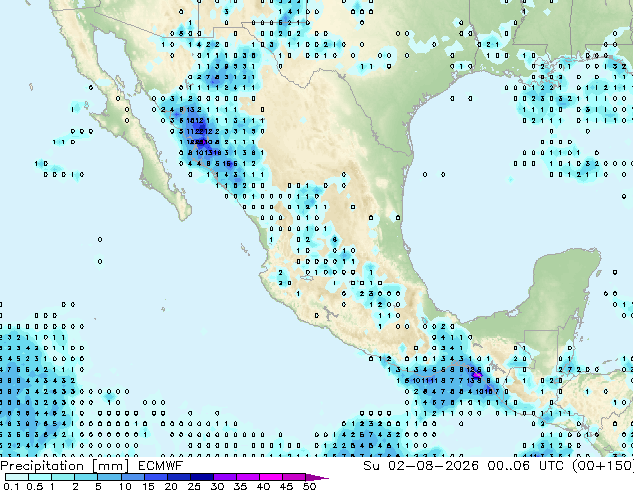Click the '20' legend scale value

pyautogui.click(x=171, y=486)
